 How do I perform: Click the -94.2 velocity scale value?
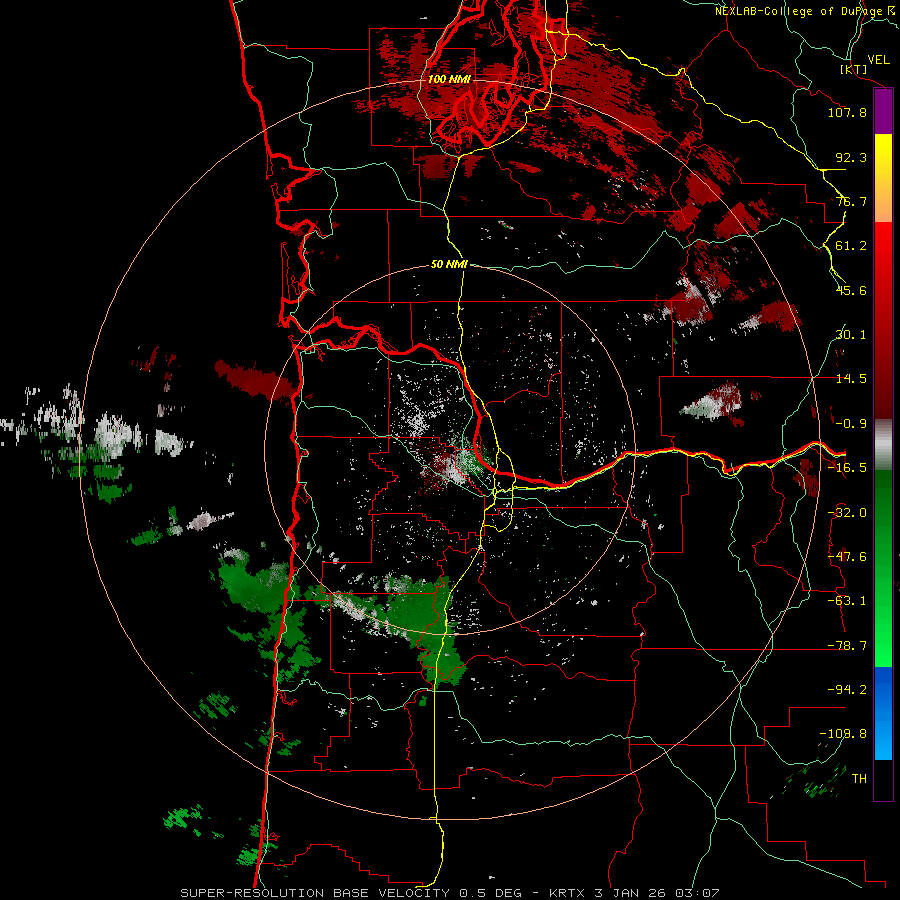(x=847, y=690)
